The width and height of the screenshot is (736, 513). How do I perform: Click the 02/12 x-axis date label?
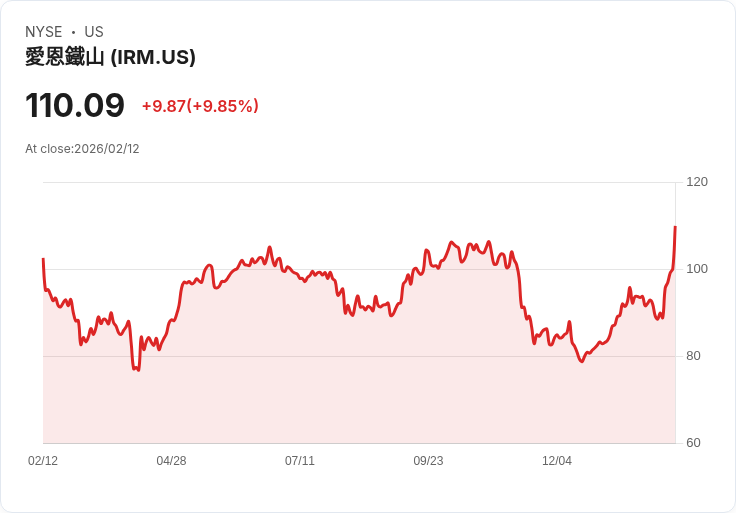(43, 461)
